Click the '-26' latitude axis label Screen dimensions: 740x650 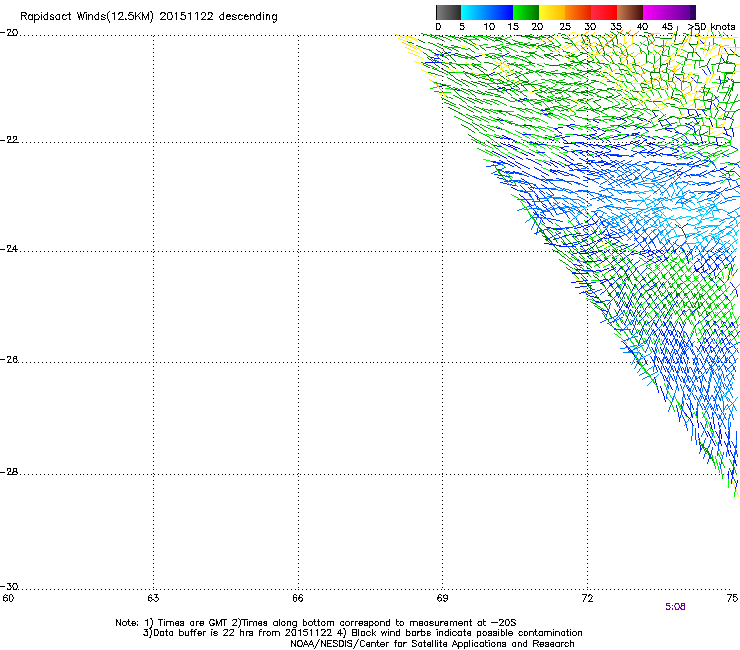click(9, 360)
